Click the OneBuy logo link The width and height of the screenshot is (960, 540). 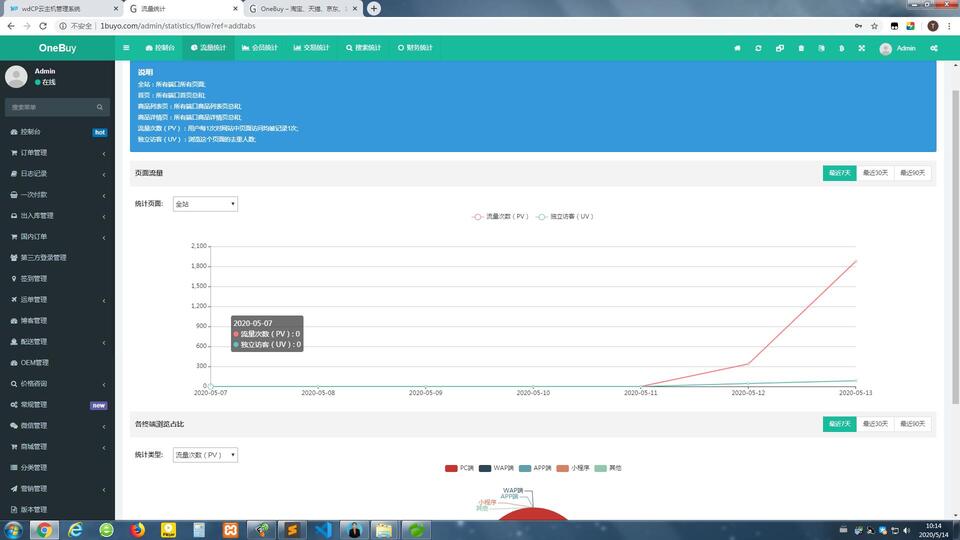[57, 48]
